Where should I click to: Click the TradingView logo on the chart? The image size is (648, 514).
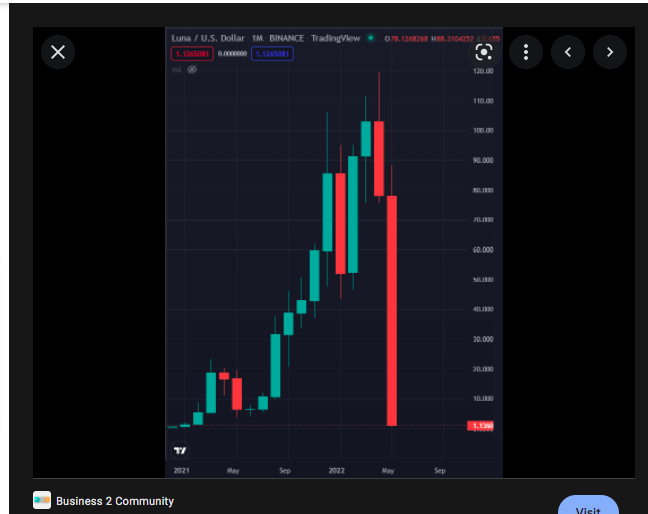click(x=180, y=450)
